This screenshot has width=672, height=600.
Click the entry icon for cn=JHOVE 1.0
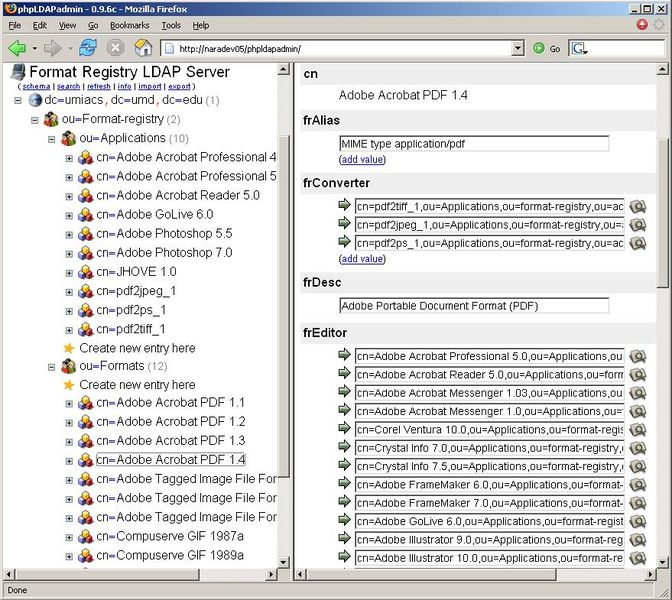pos(86,272)
